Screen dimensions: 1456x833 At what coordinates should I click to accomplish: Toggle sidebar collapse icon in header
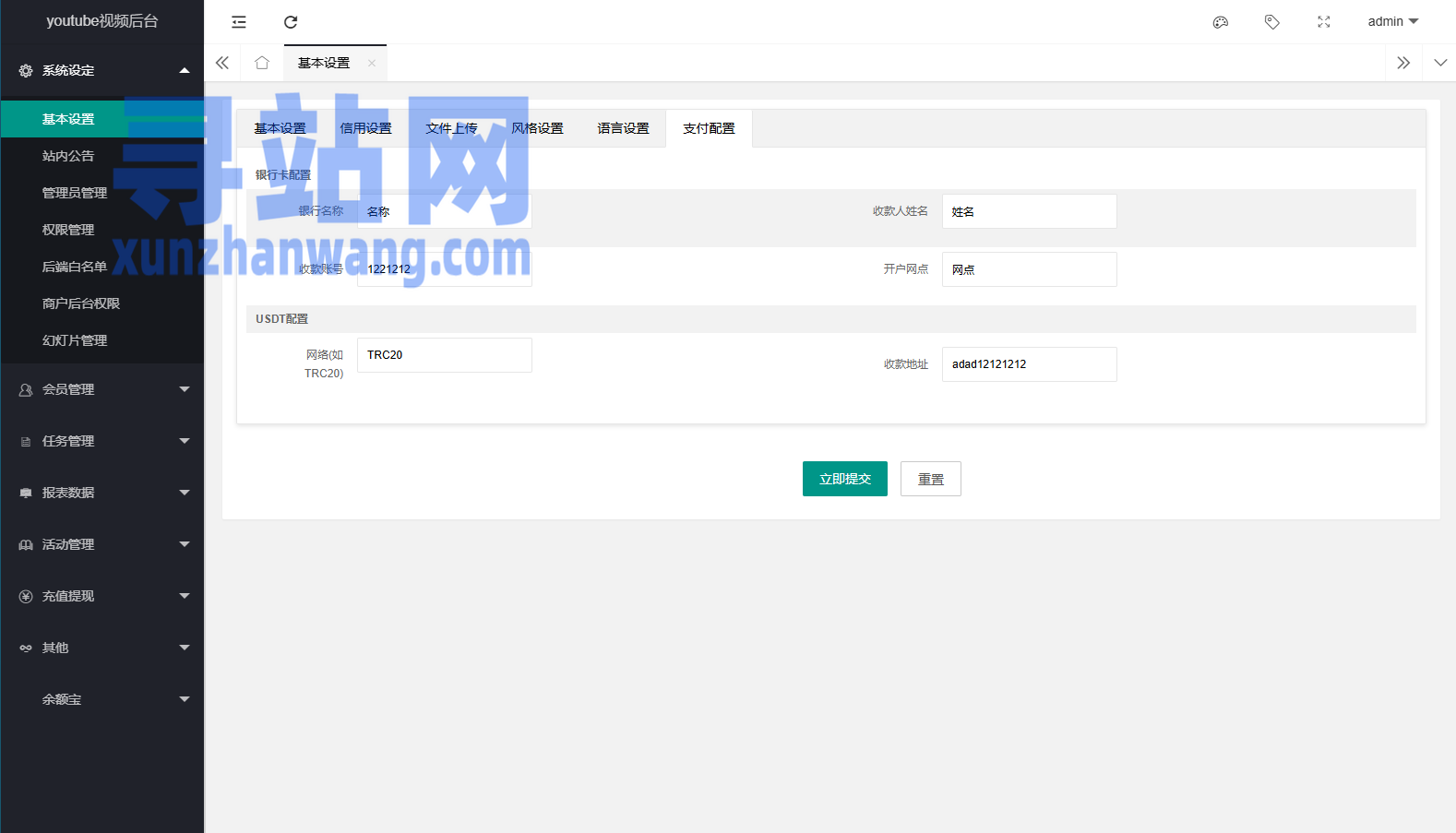click(239, 22)
